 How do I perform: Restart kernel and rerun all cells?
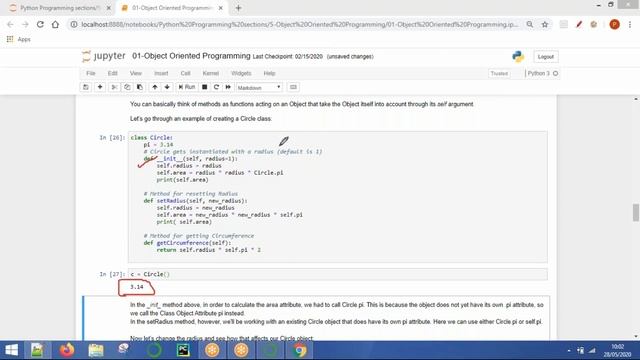[228, 87]
